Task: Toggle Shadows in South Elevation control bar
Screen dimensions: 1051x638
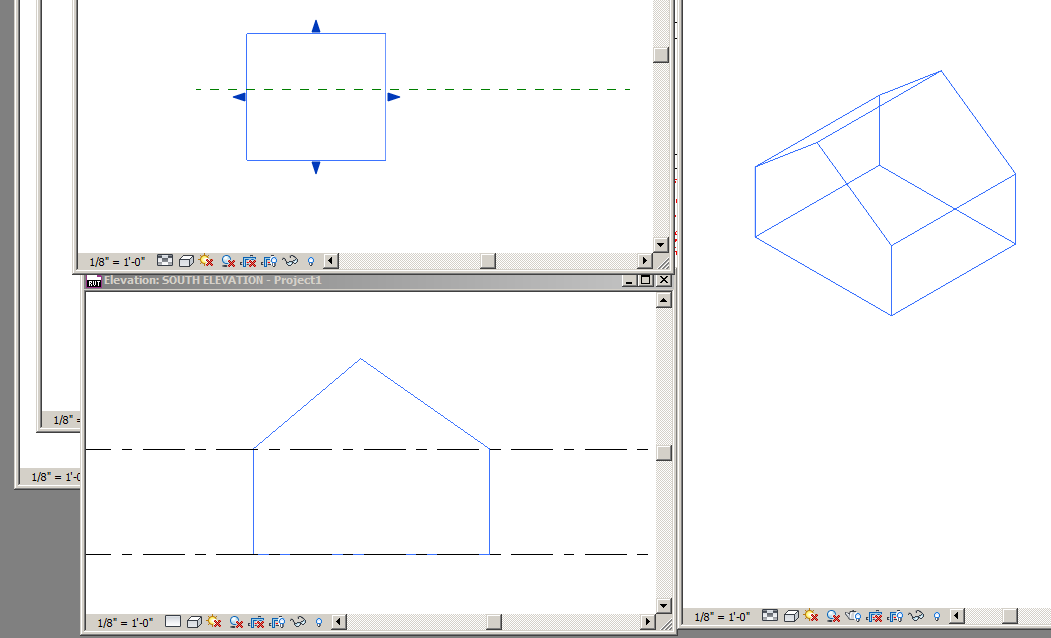Action: pos(236,622)
